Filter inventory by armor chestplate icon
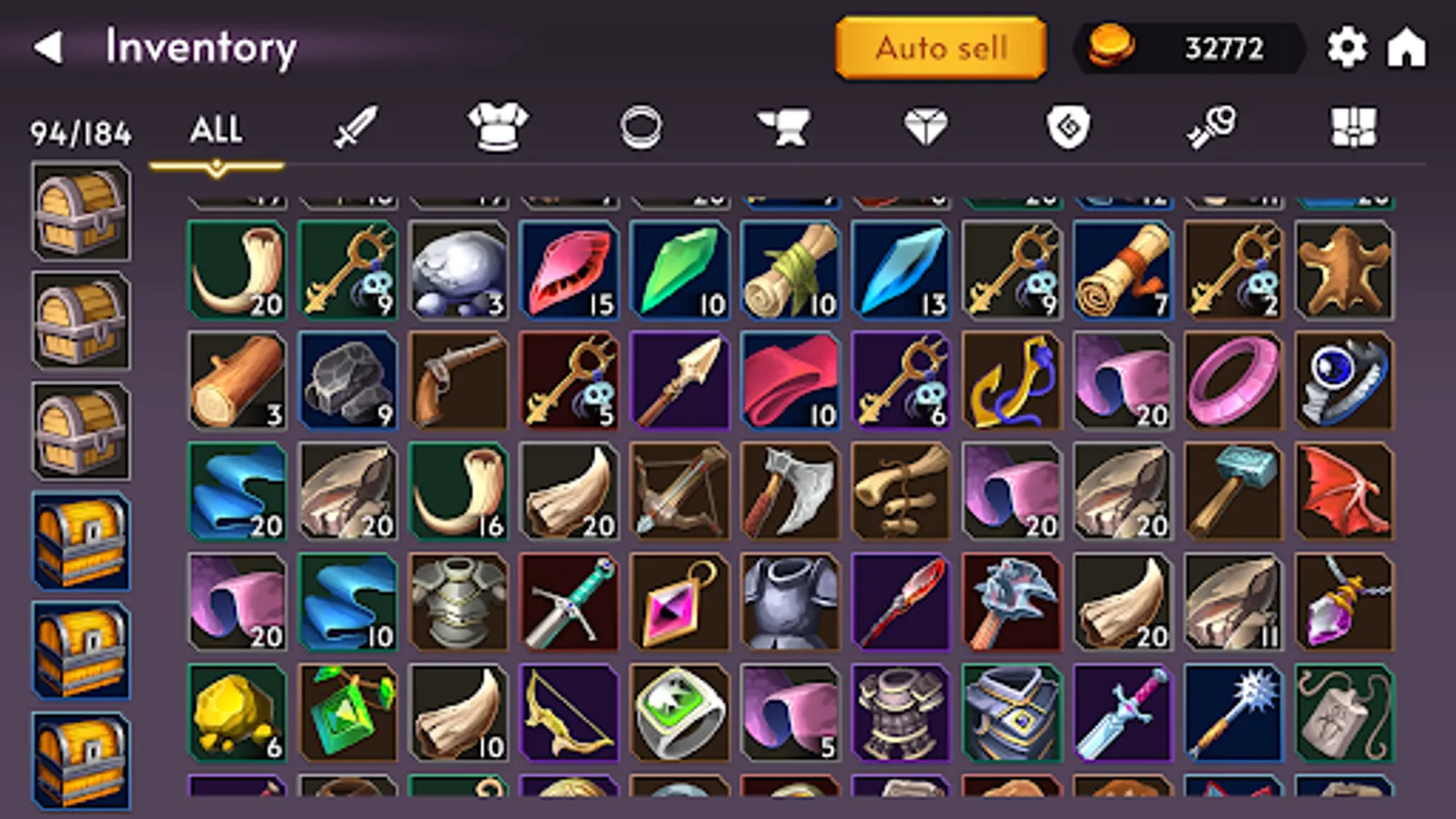 [x=497, y=126]
